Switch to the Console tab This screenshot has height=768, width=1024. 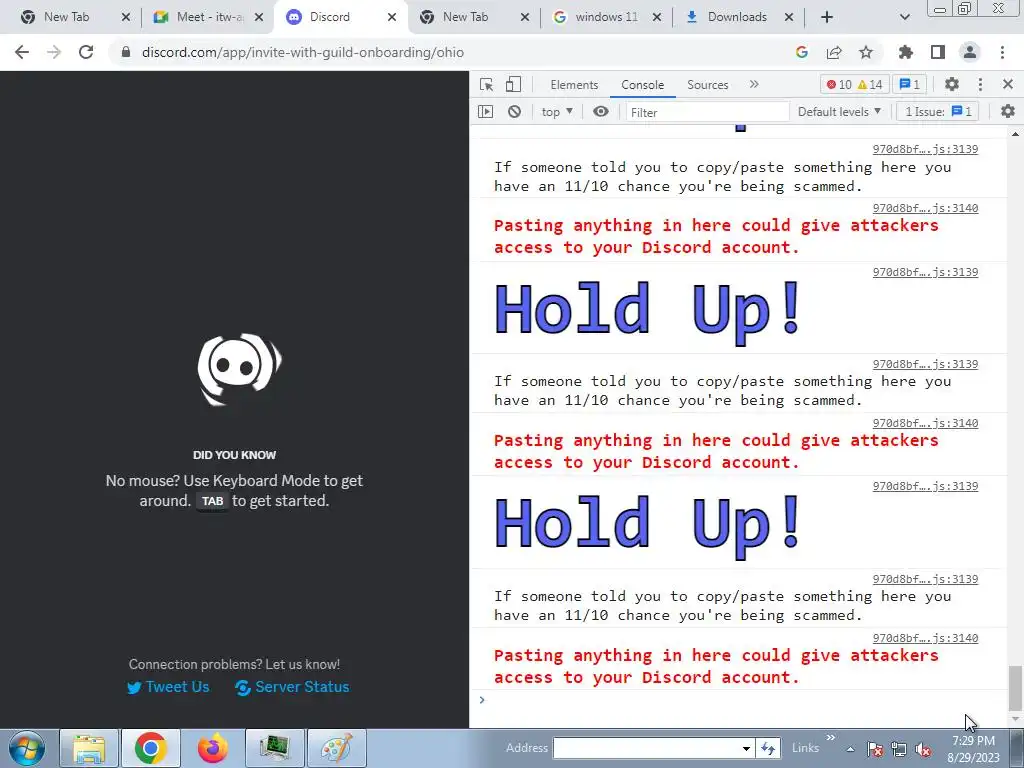pyautogui.click(x=643, y=85)
